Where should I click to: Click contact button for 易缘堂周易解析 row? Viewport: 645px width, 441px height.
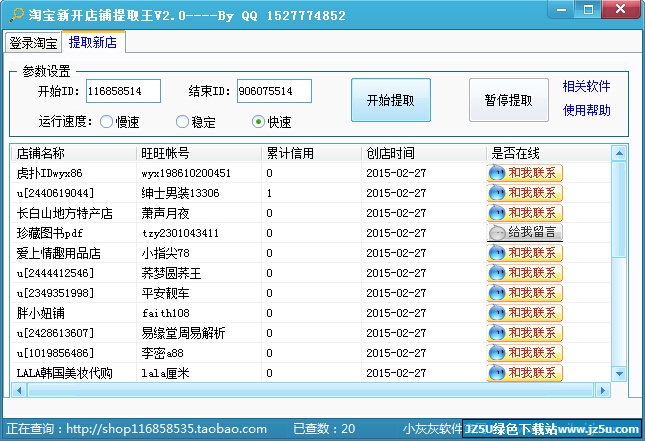(524, 333)
